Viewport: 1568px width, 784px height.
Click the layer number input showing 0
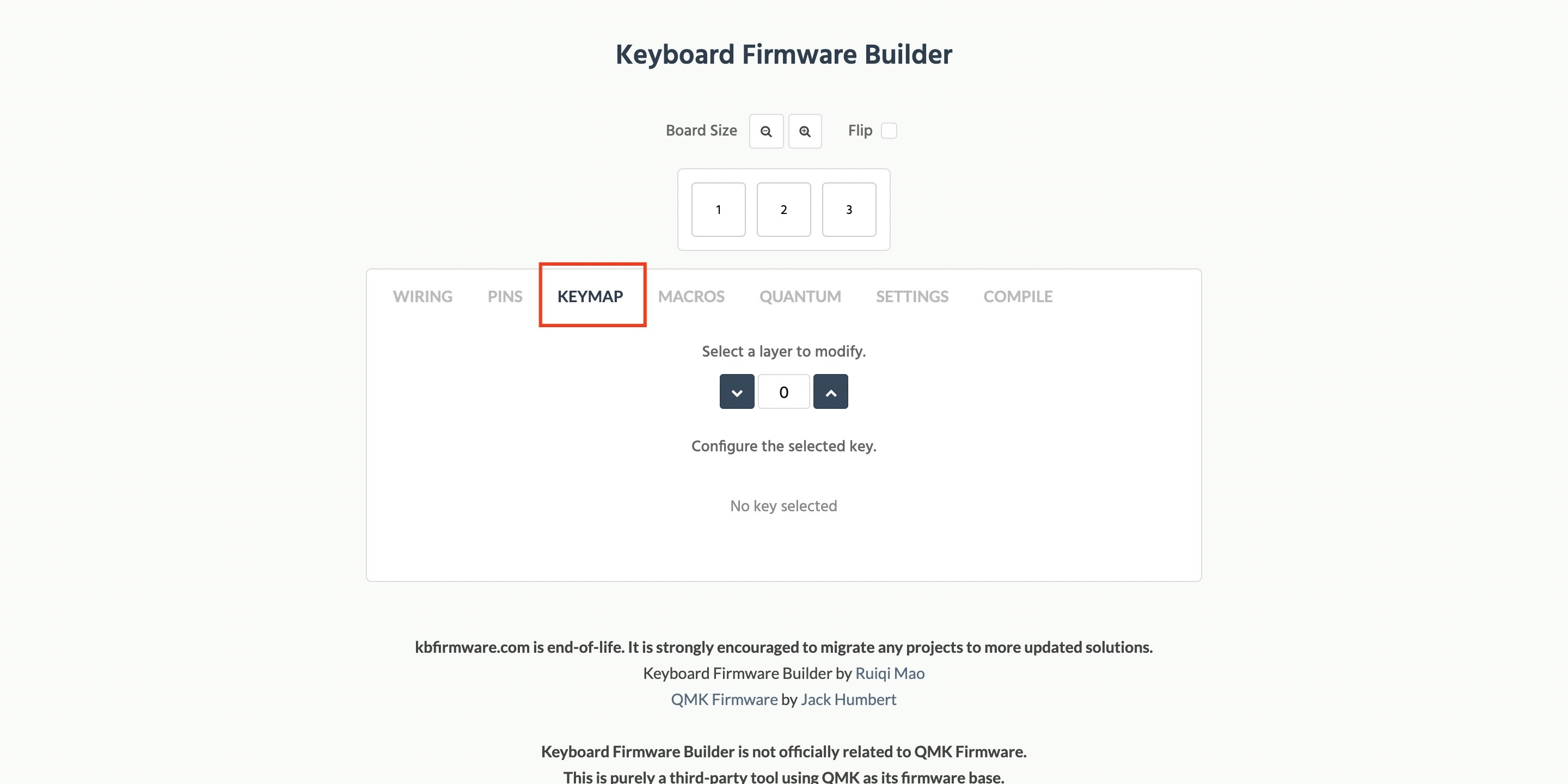tap(783, 391)
